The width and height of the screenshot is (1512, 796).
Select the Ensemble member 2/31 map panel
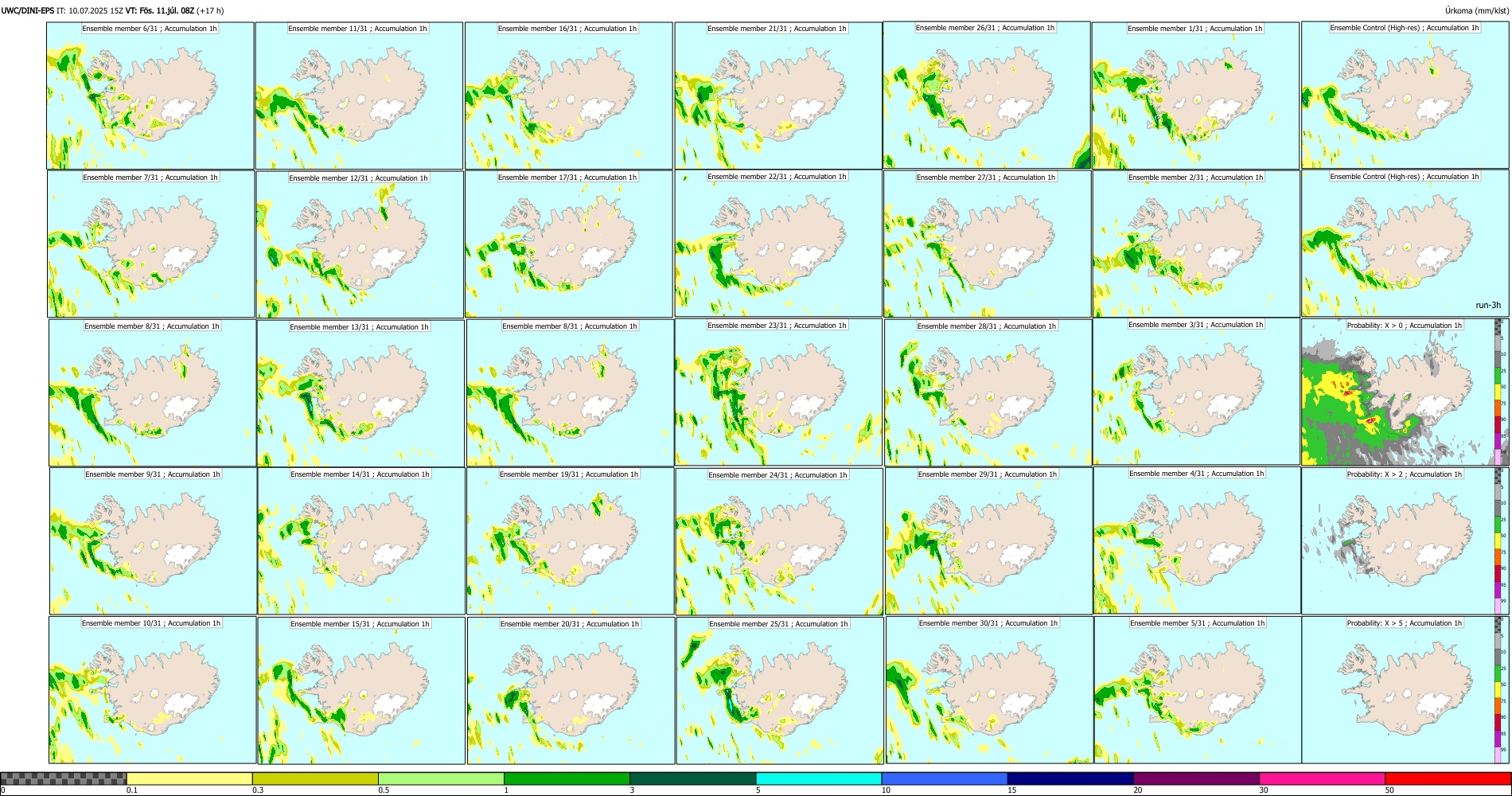coord(1196,244)
